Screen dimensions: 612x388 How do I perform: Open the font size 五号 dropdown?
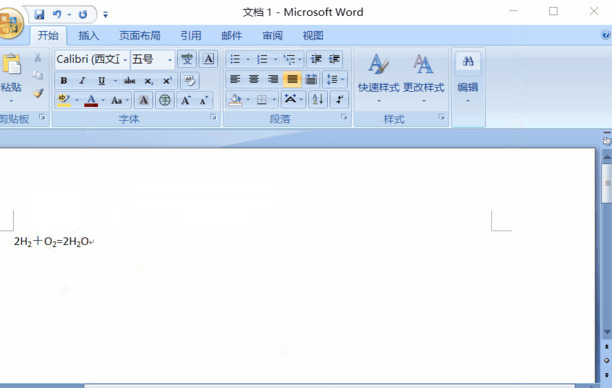(170, 60)
